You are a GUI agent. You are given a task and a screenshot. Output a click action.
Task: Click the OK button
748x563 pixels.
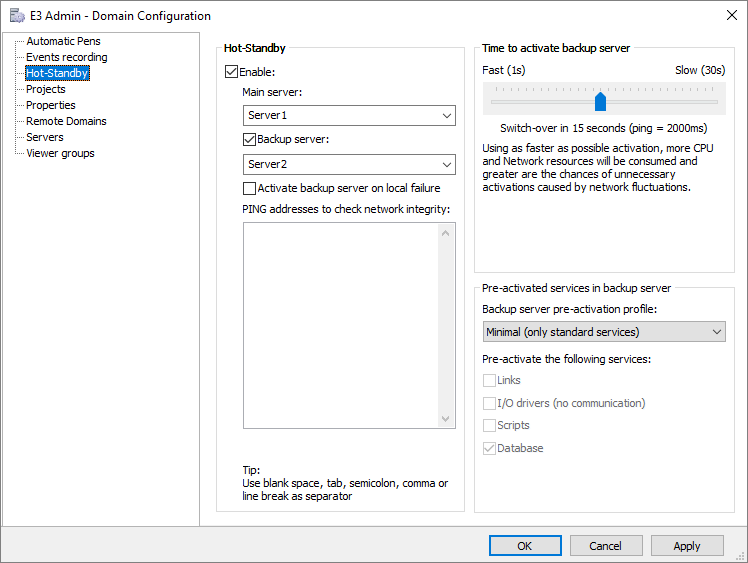point(525,546)
